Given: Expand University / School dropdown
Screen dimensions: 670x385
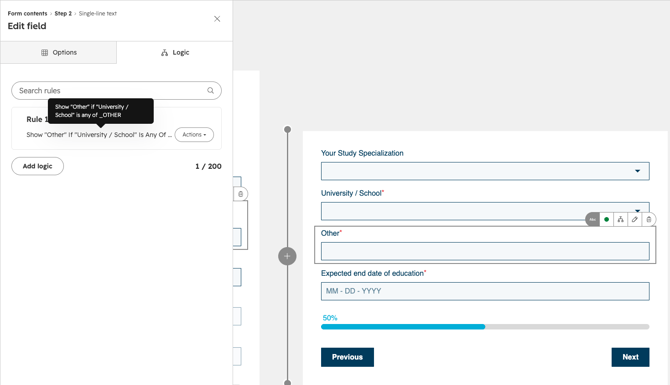Looking at the screenshot, I should point(485,211).
